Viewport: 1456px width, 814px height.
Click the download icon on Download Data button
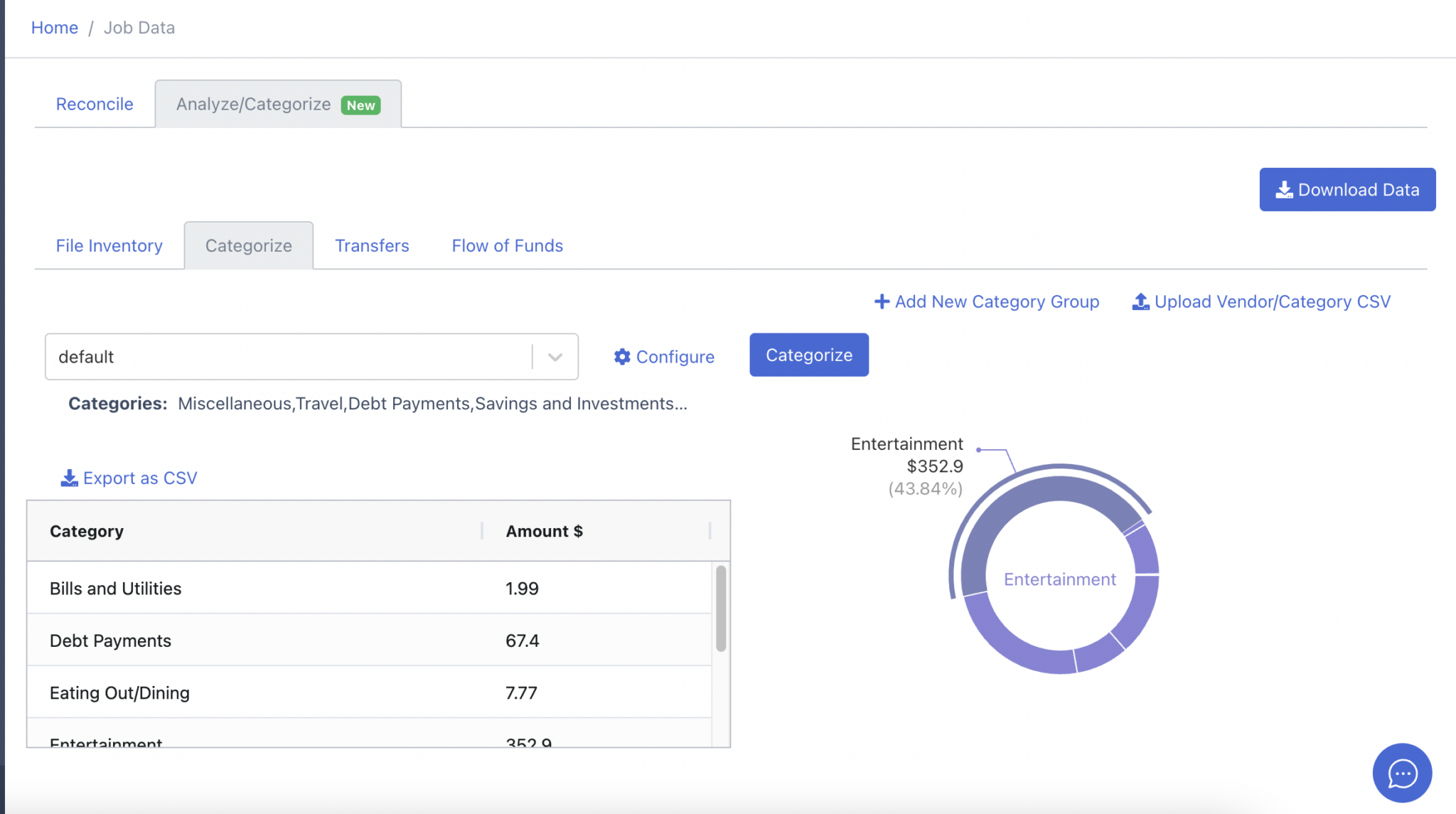coord(1284,189)
